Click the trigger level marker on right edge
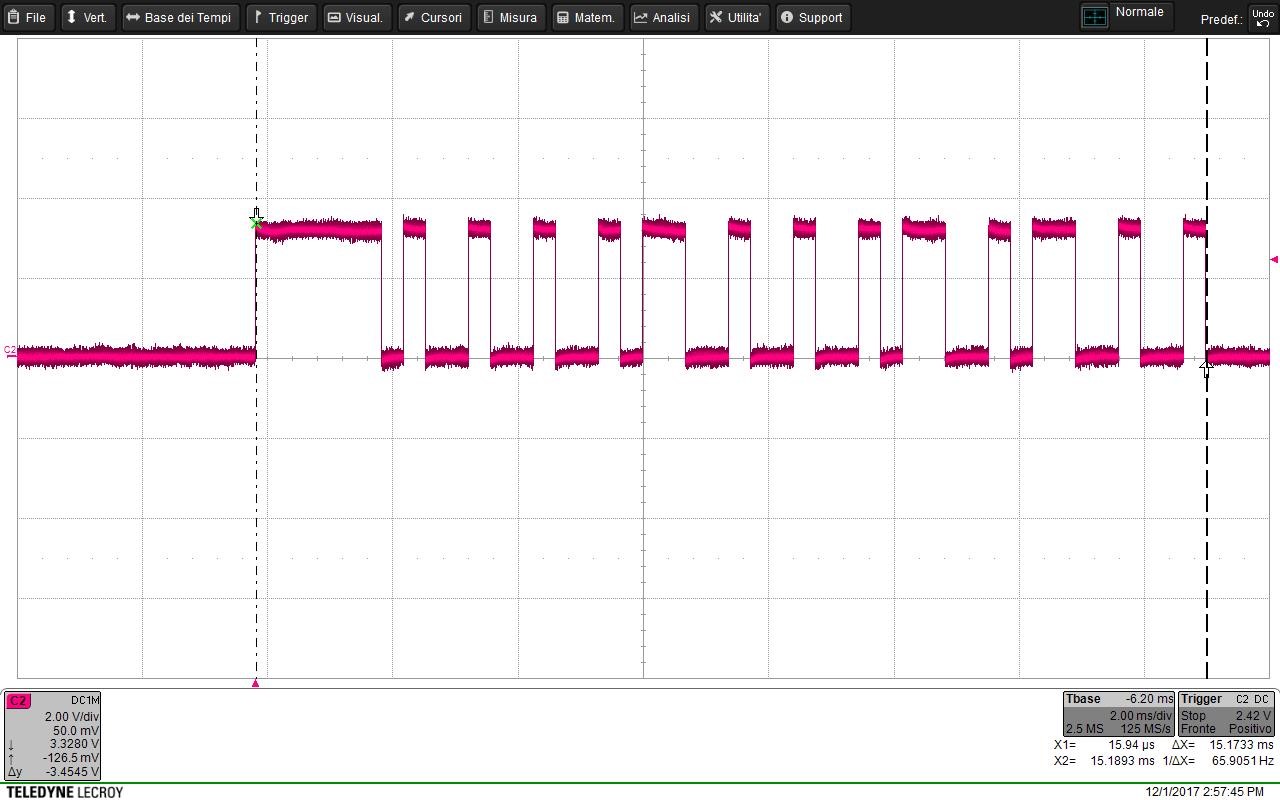This screenshot has width=1280, height=800. click(x=1273, y=260)
